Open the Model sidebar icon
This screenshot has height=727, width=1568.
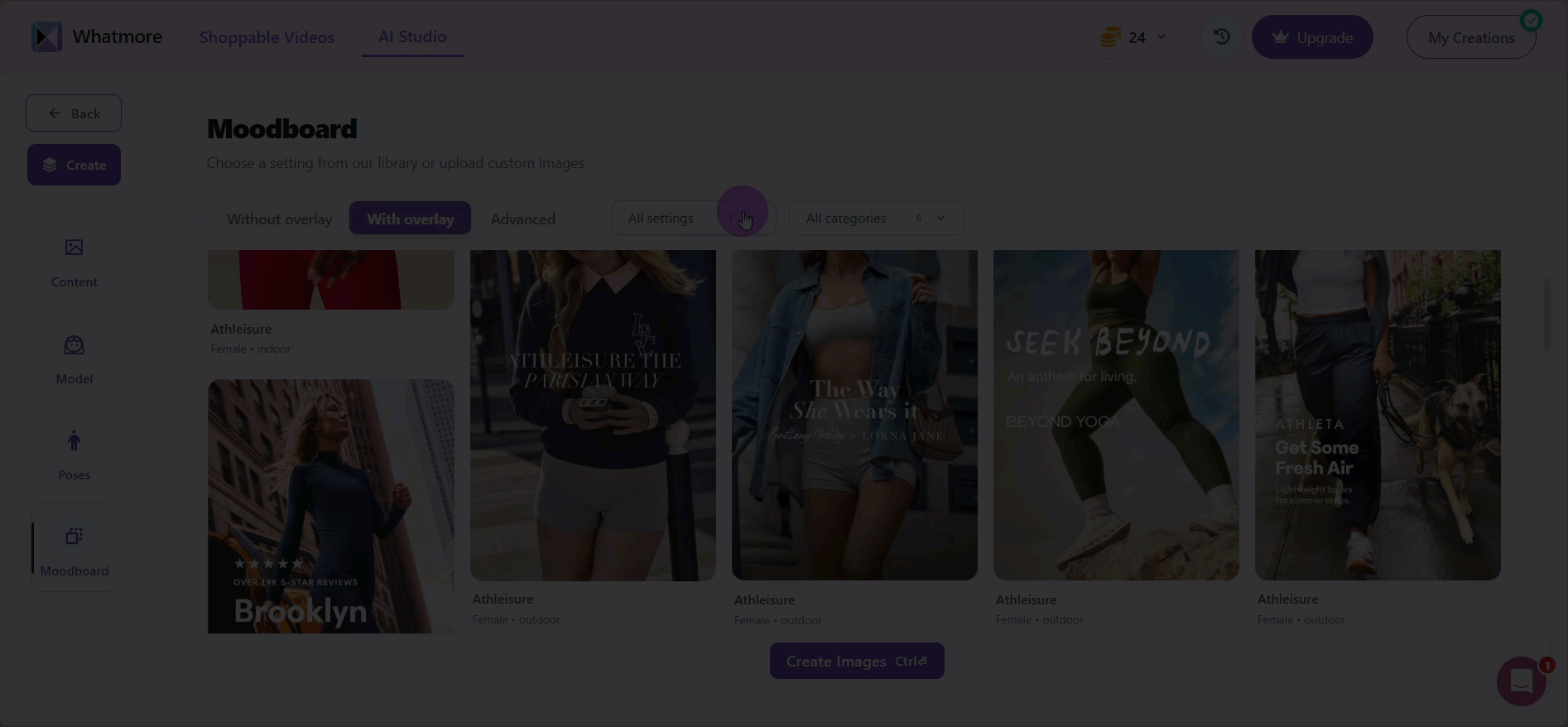click(x=74, y=345)
